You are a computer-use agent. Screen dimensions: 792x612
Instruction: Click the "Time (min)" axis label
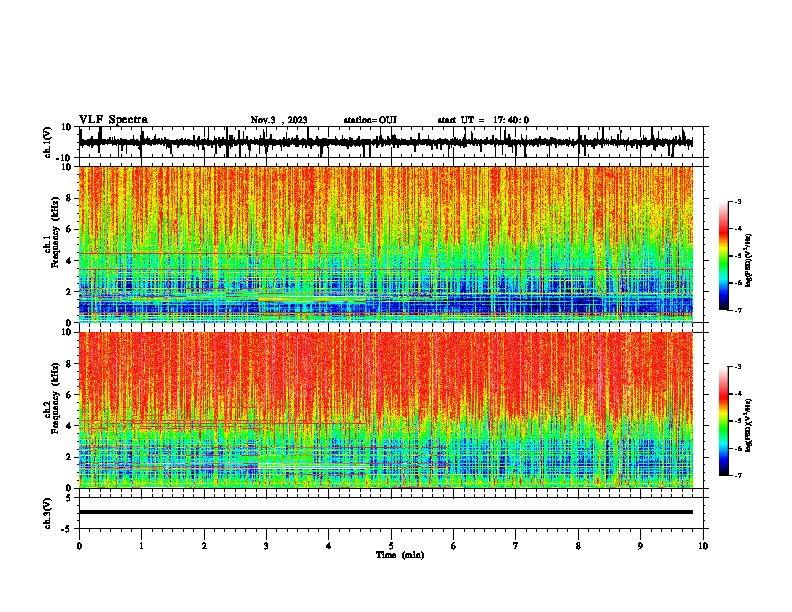coord(400,555)
